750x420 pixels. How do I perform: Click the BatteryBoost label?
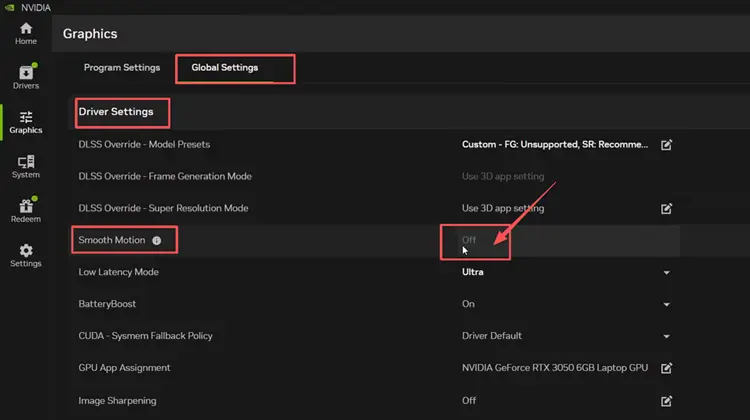(107, 304)
